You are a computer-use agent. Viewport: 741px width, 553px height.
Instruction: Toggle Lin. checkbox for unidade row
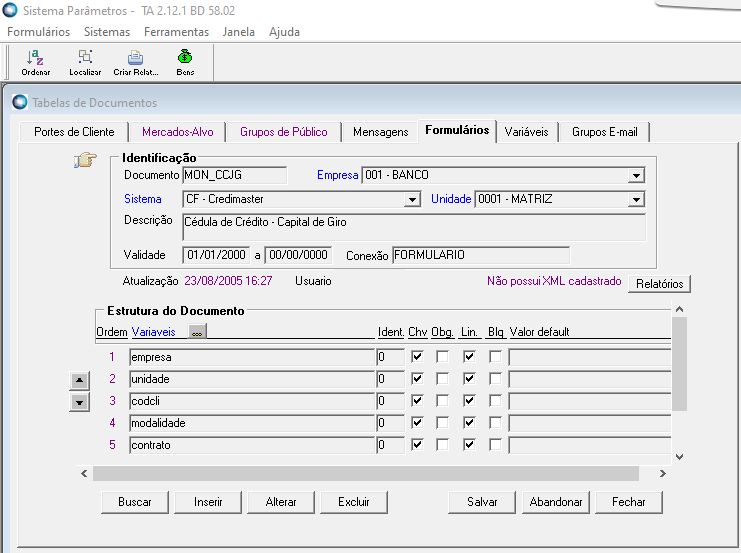(469, 379)
